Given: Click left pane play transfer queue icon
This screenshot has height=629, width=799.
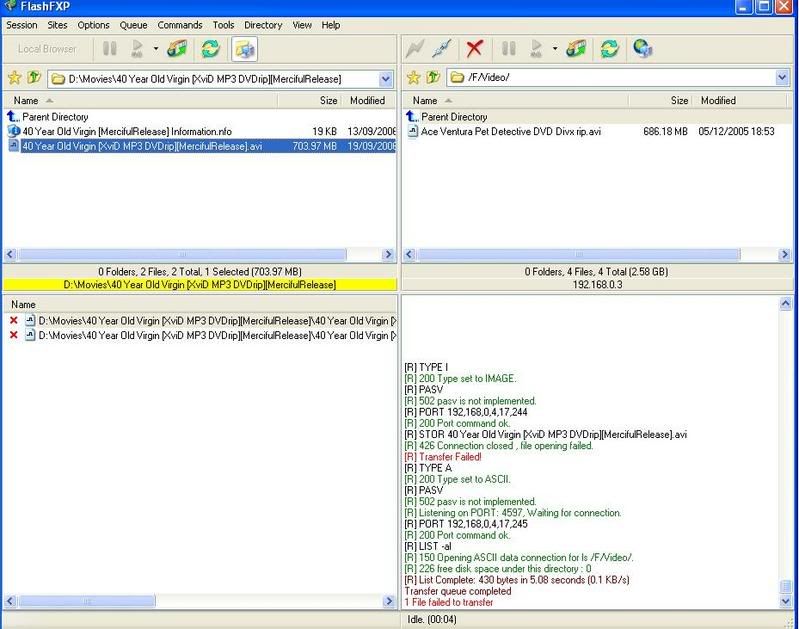Looking at the screenshot, I should pyautogui.click(x=137, y=49).
